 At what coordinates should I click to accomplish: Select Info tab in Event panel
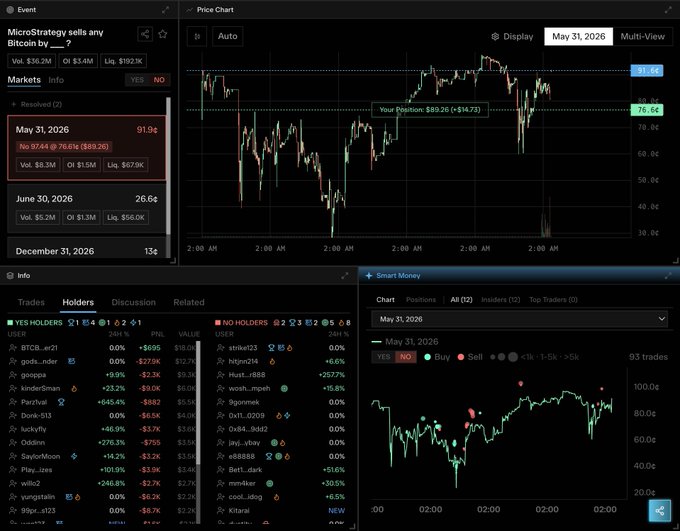56,80
